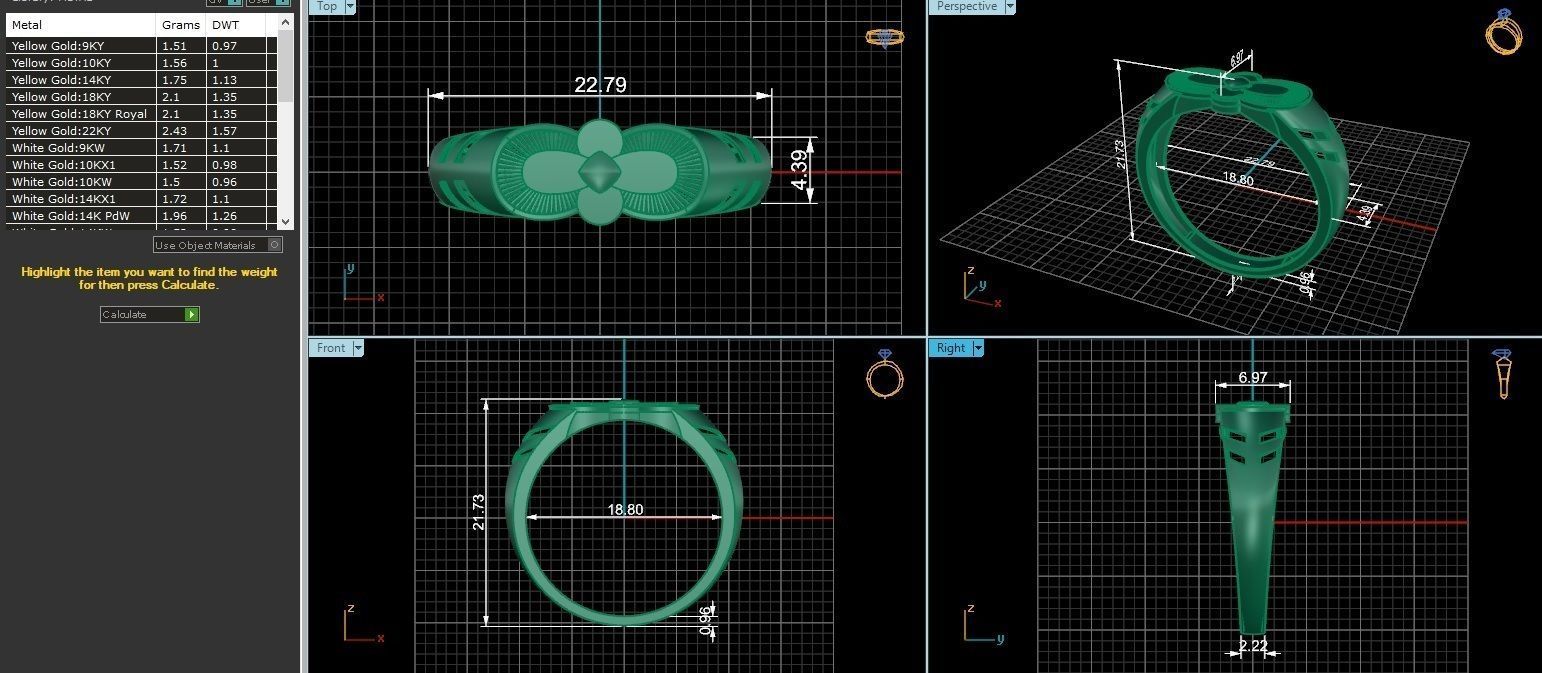Image resolution: width=1542 pixels, height=673 pixels.
Task: Open the ring view icon in Top viewport
Action: pos(884,38)
